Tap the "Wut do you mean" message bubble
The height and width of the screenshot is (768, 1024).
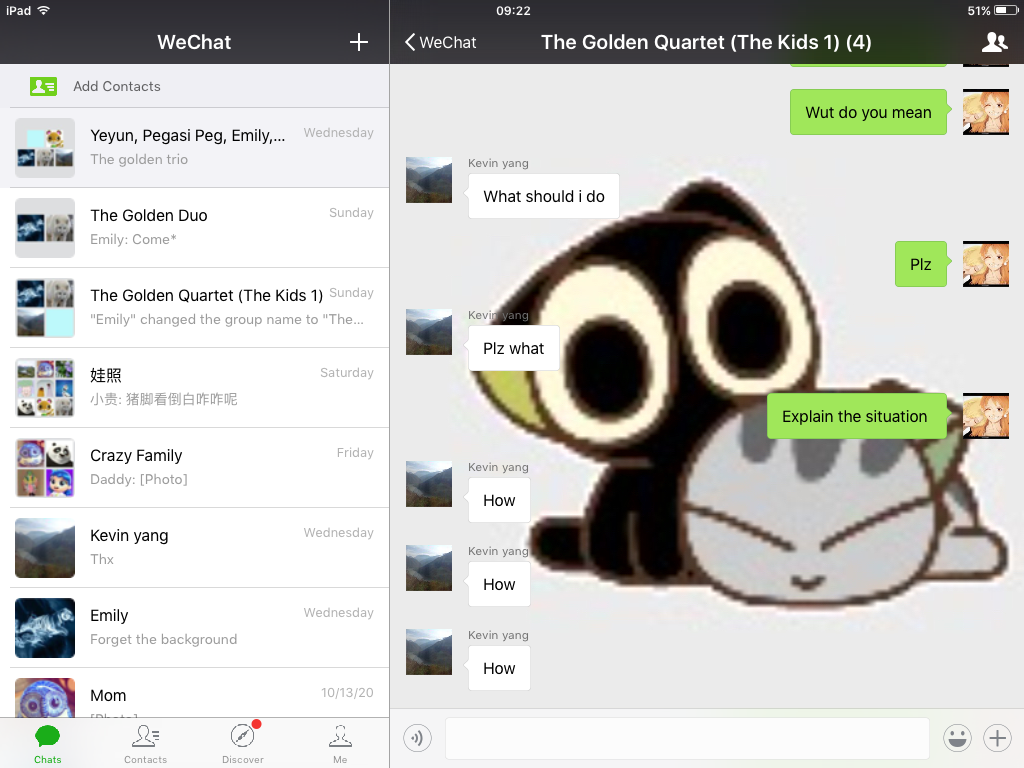pos(868,112)
